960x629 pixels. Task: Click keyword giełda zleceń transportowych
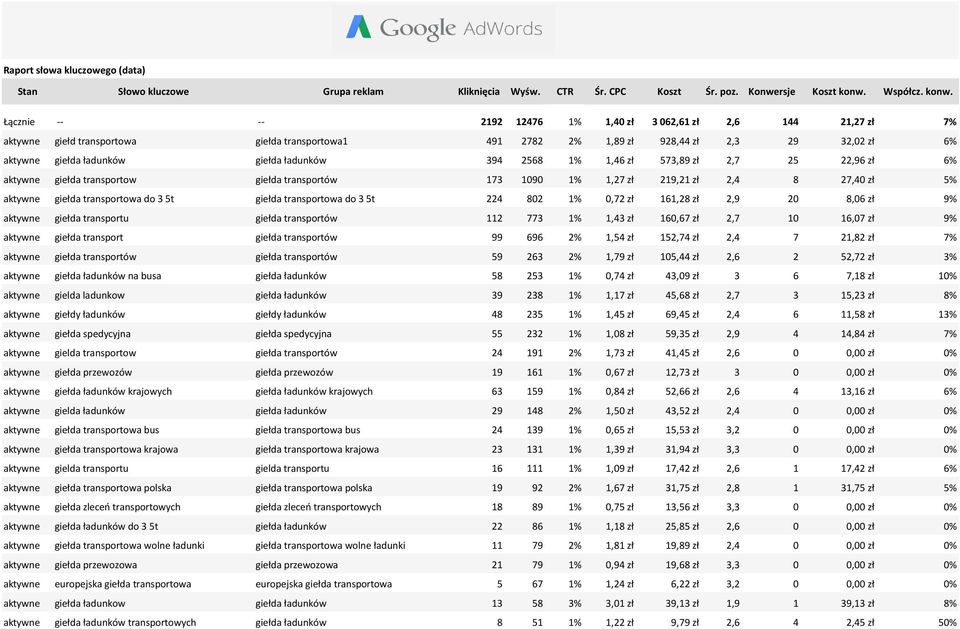(118, 507)
